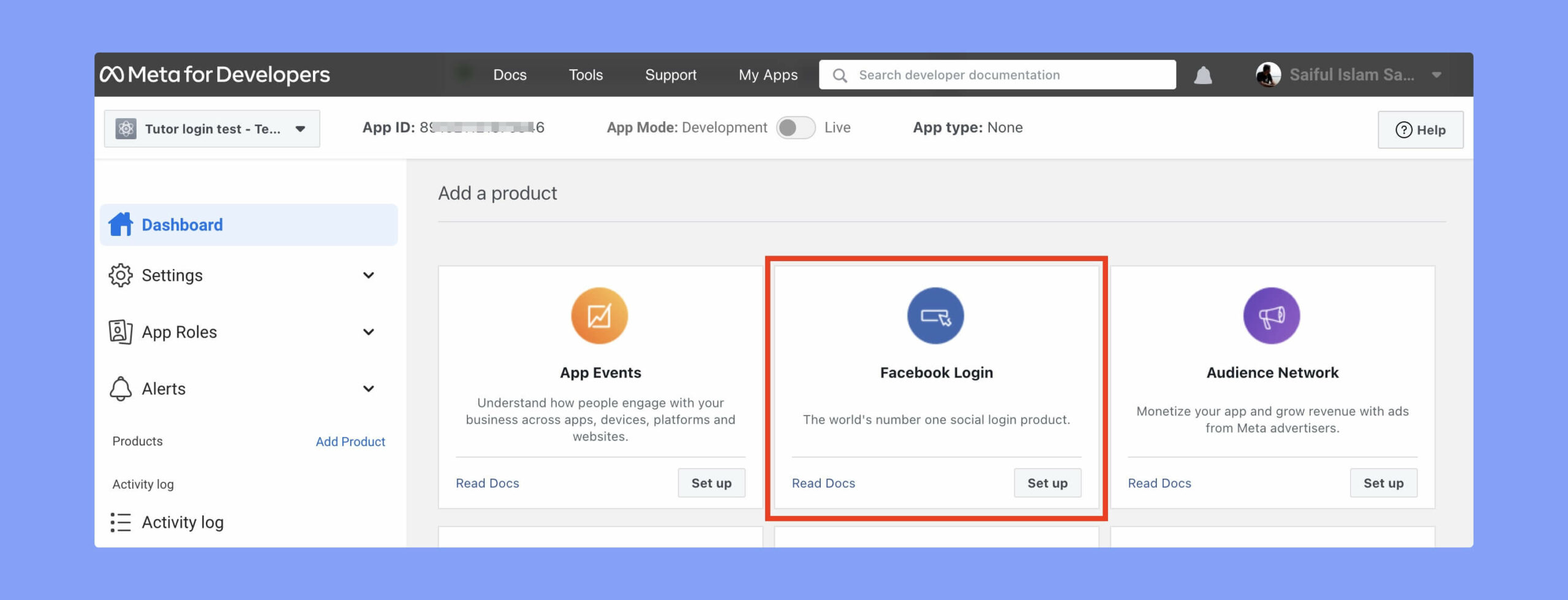Read Docs for Facebook Login
The image size is (1568, 600).
click(x=823, y=483)
